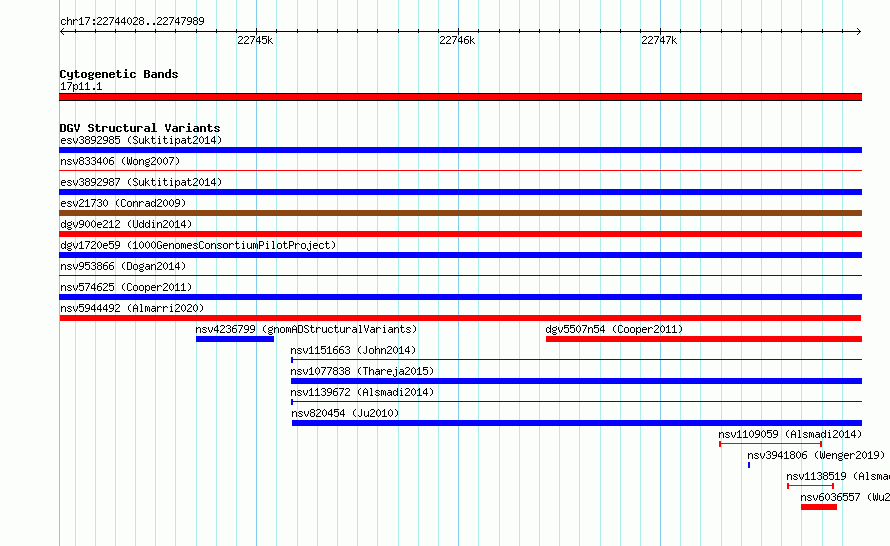Open the DGV Structural Variants track heading
890x546 pixels.
140,128
